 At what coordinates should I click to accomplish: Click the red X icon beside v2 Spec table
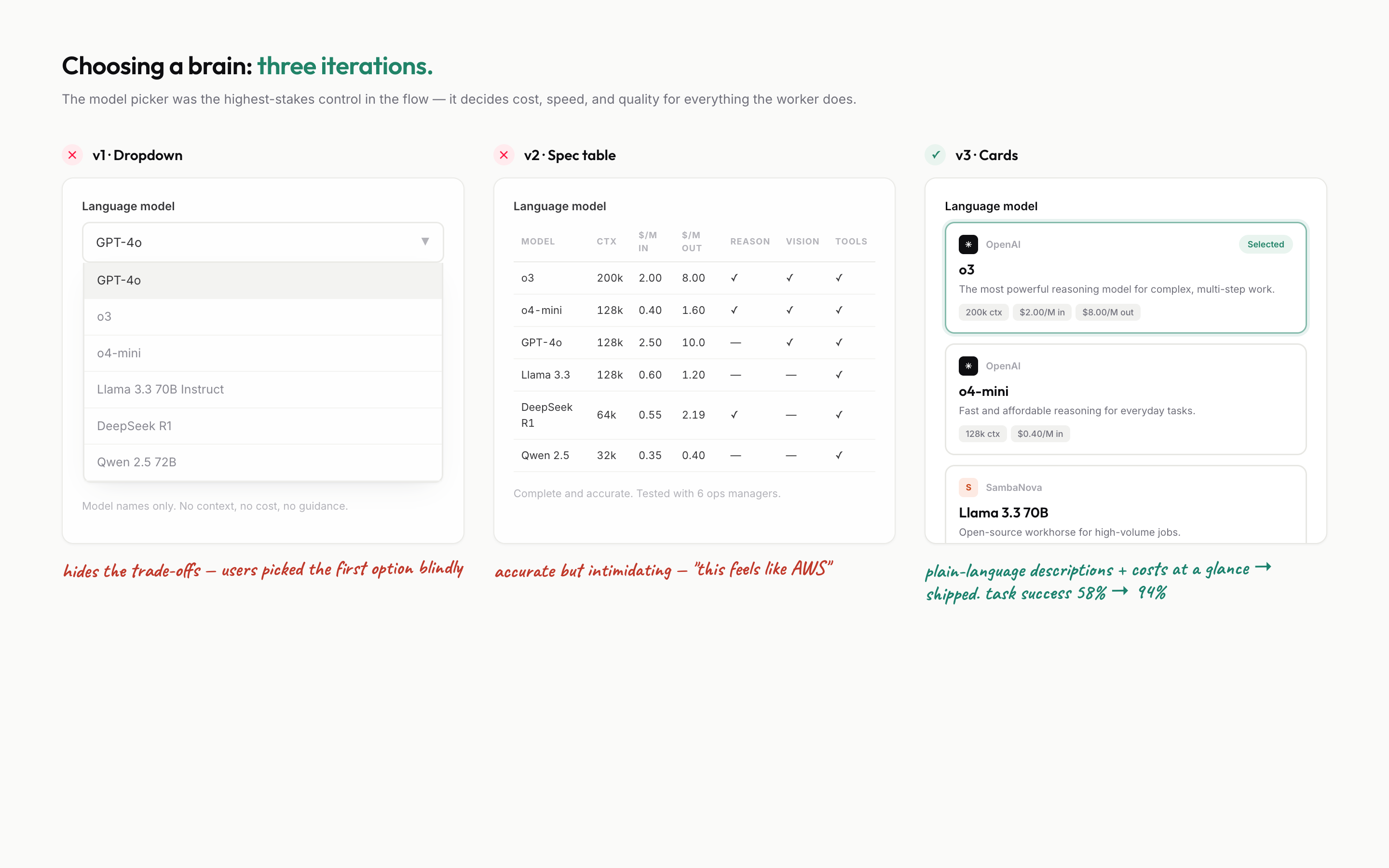[504, 155]
